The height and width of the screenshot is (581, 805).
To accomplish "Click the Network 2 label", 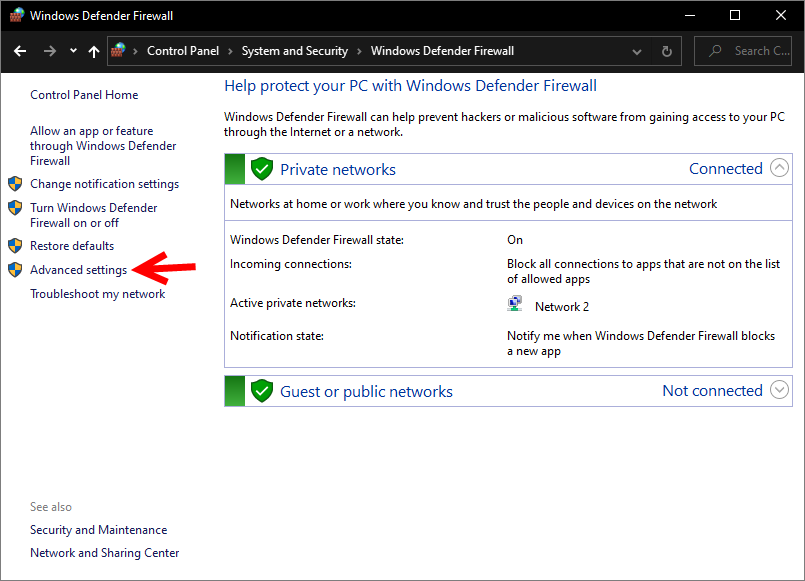I will 562,306.
